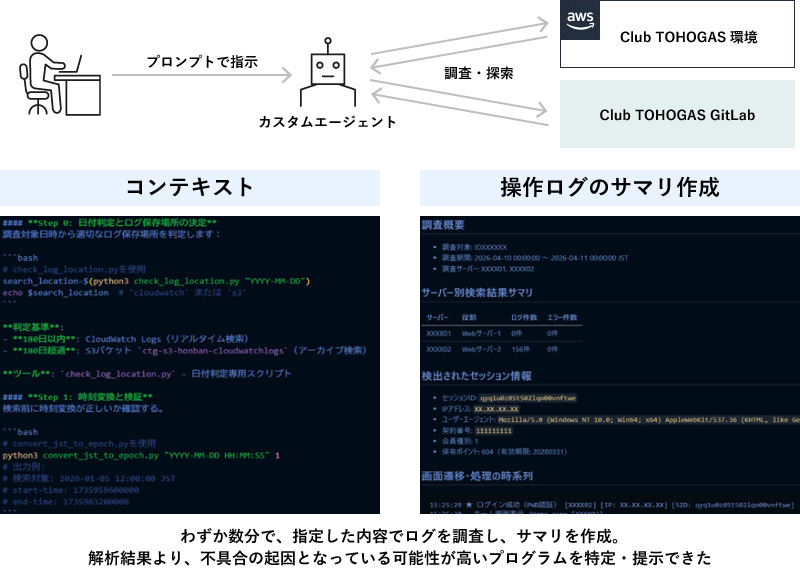The image size is (800, 570).
Task: Click the 調査概要 heading
Action: [x=443, y=225]
